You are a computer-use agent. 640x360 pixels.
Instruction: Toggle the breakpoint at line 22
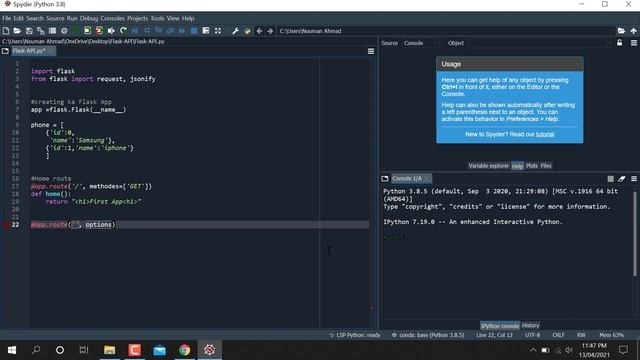(6, 224)
